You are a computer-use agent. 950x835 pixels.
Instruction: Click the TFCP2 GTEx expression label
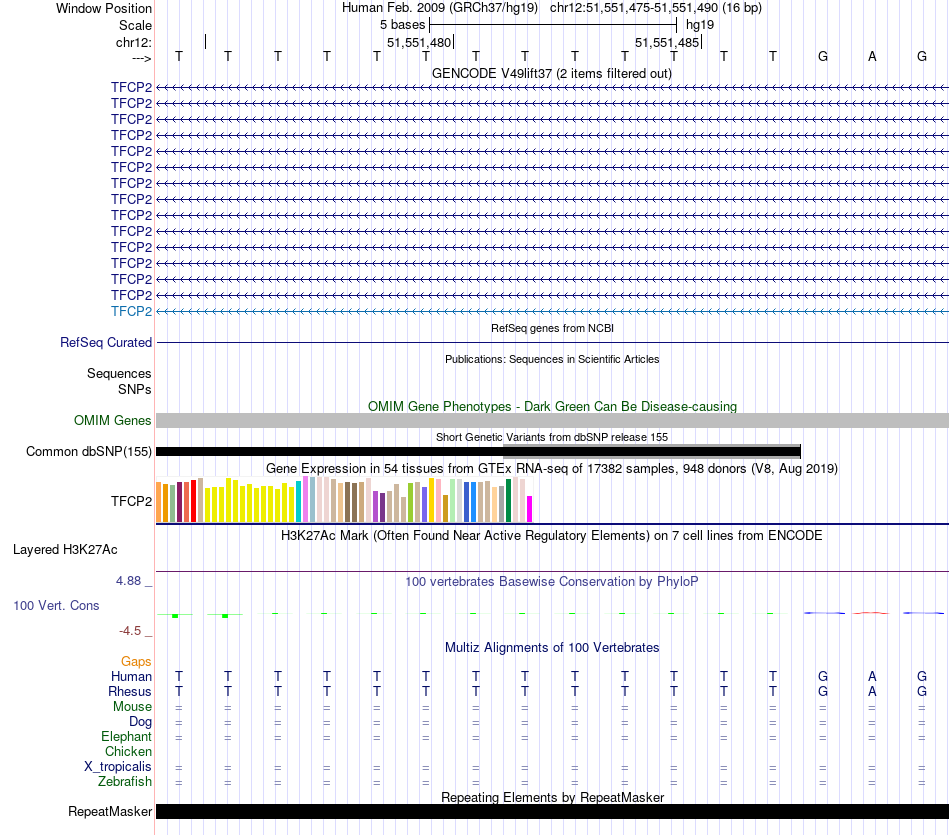131,501
